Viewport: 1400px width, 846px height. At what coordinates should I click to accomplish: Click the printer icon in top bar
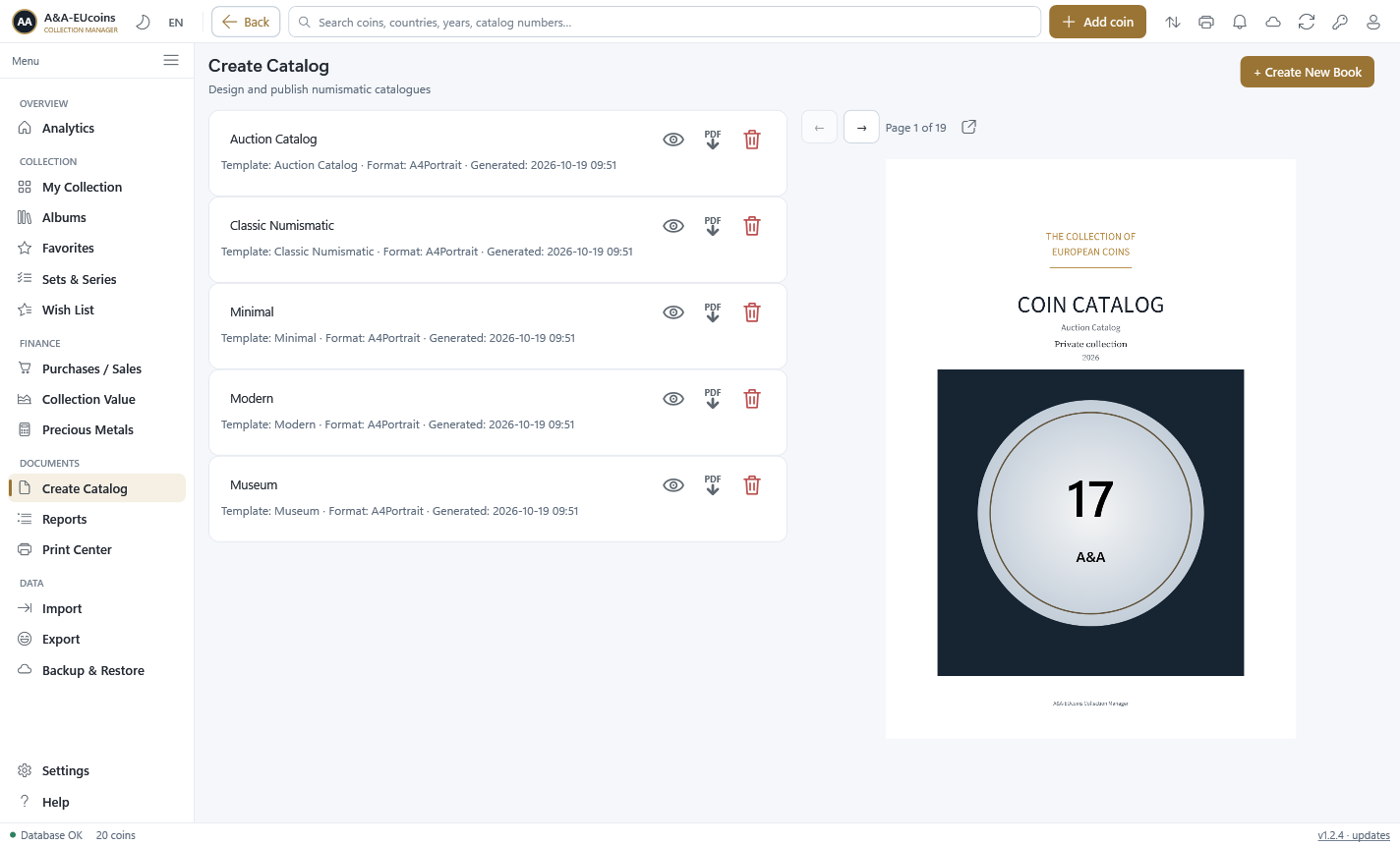[x=1206, y=22]
